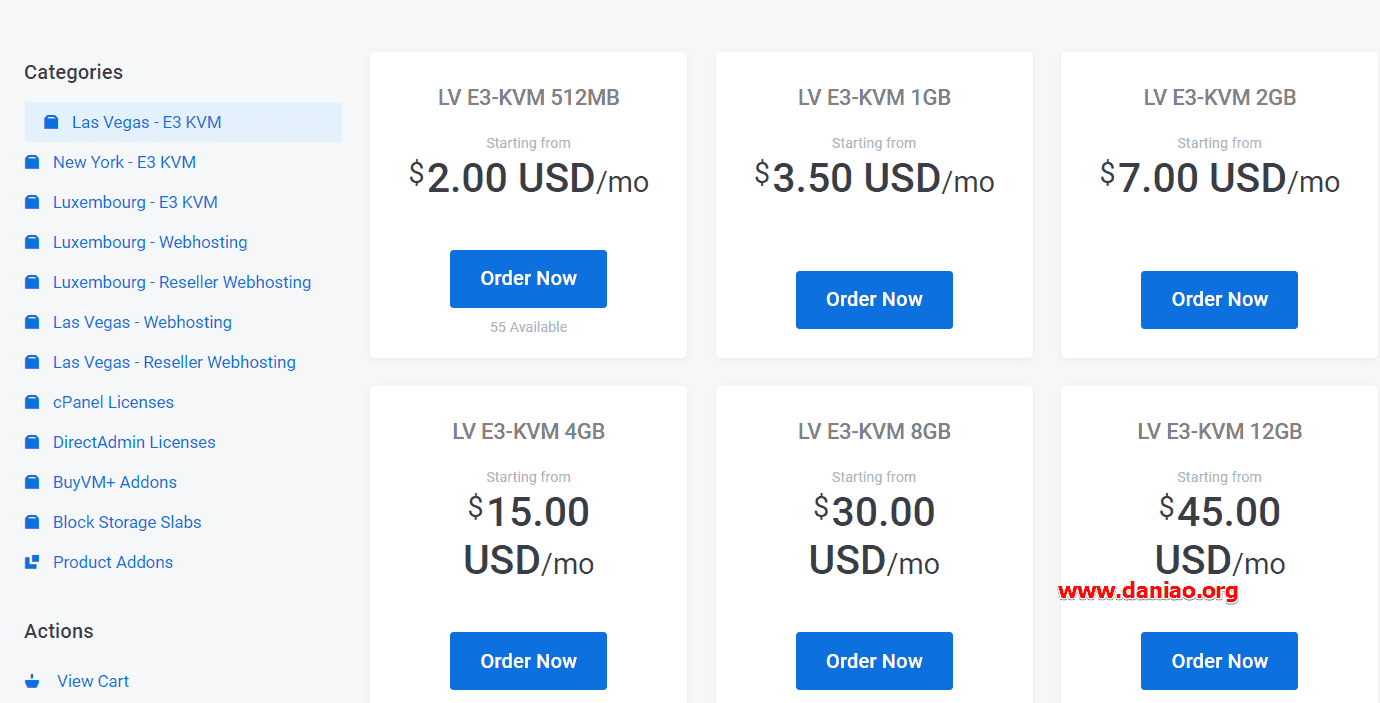
Task: Order the LV E3-KVM 8GB plan
Action: 874,661
